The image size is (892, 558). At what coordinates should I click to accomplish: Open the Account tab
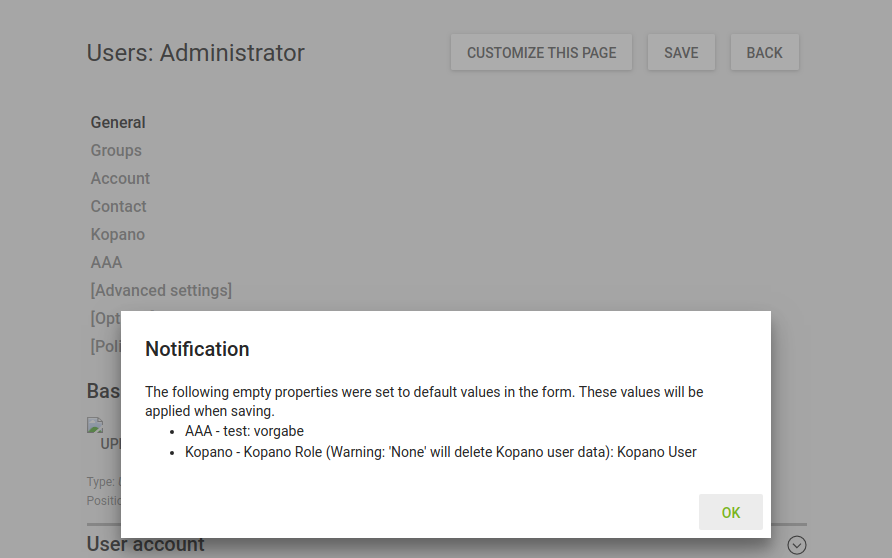(x=120, y=178)
